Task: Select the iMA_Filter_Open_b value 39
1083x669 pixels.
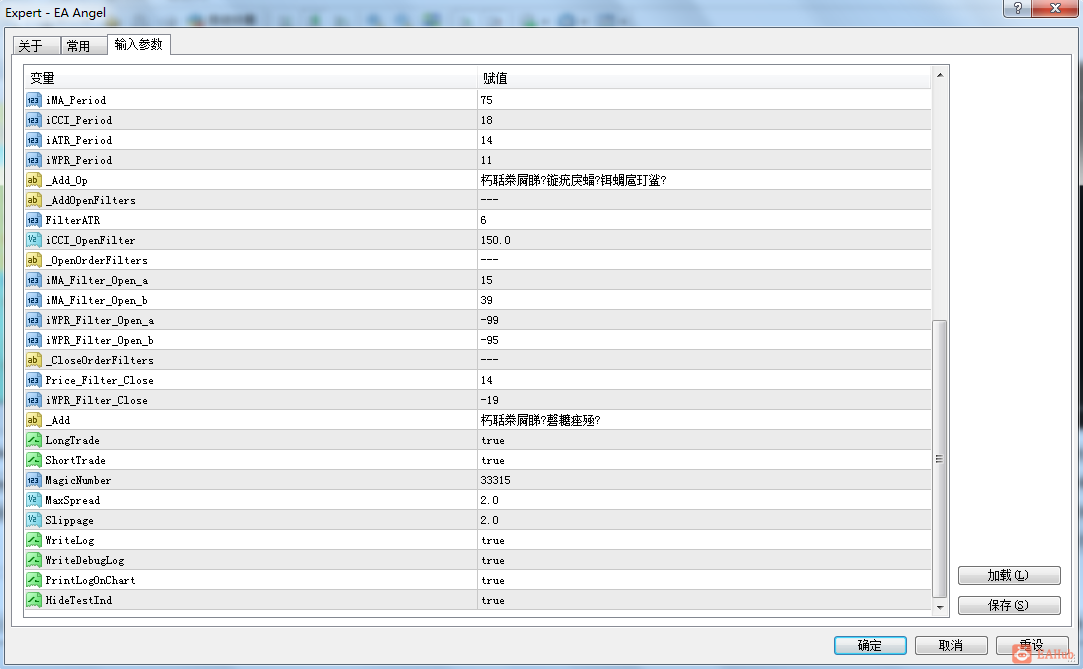Action: [487, 300]
